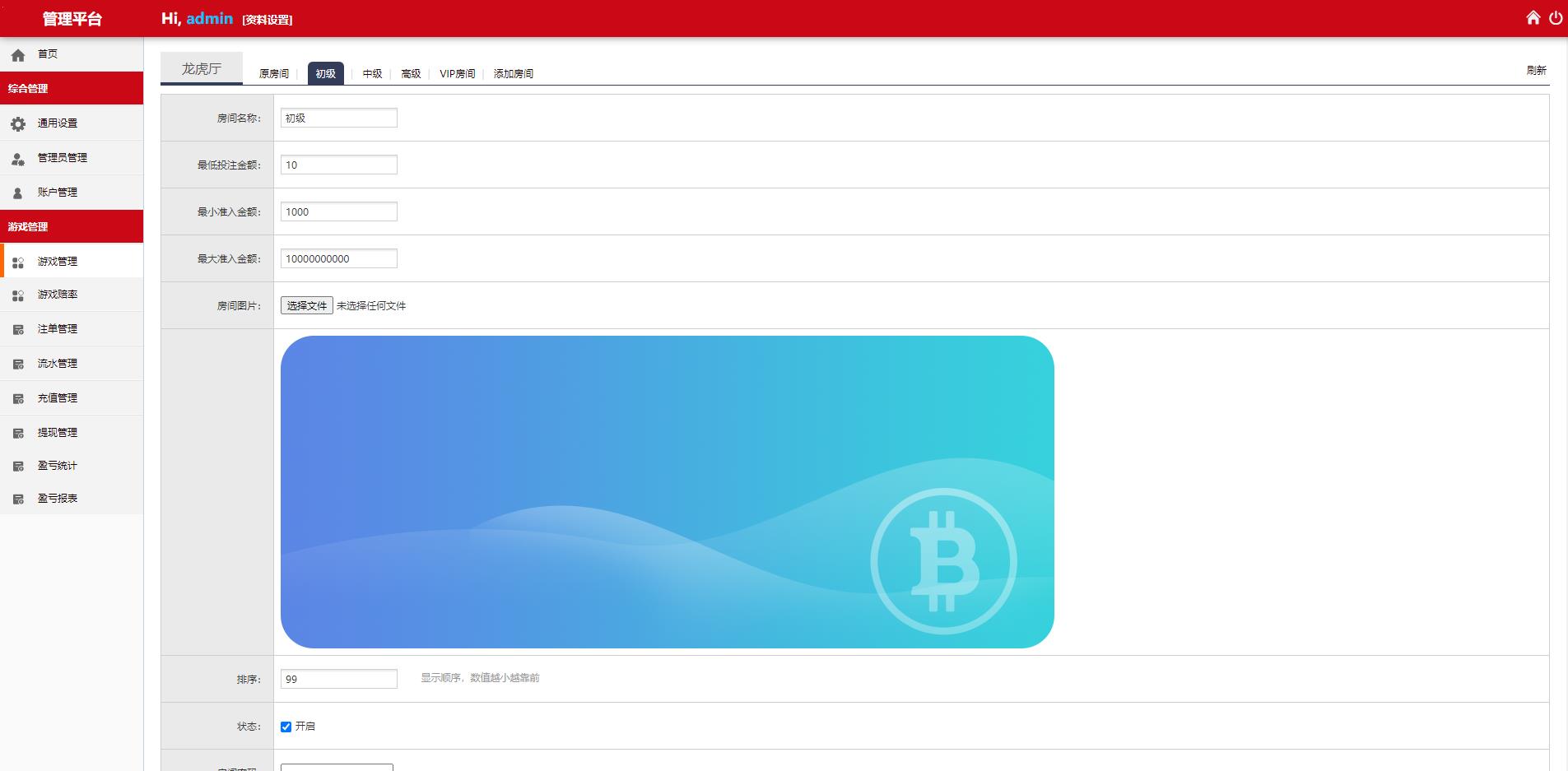Open the VIP房间 tab
The height and width of the screenshot is (771, 1568).
(x=457, y=74)
